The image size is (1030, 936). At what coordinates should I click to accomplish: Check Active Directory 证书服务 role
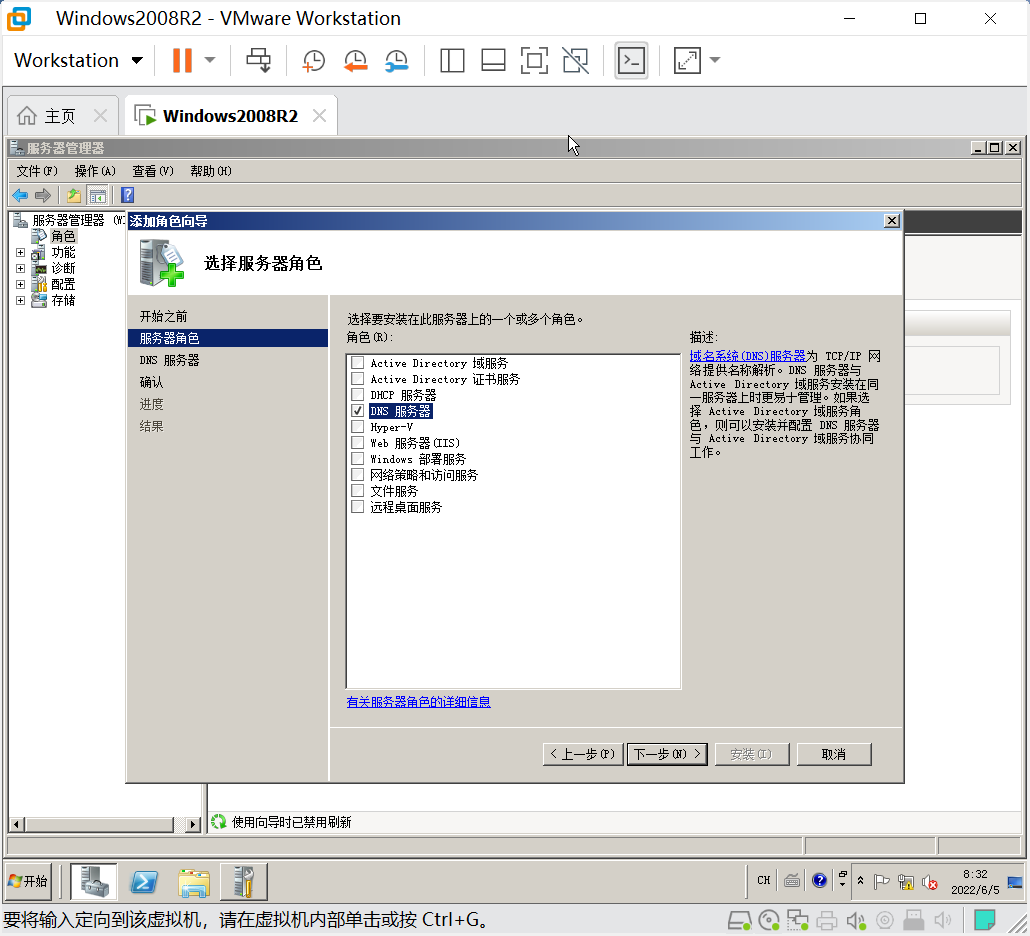tap(357, 379)
